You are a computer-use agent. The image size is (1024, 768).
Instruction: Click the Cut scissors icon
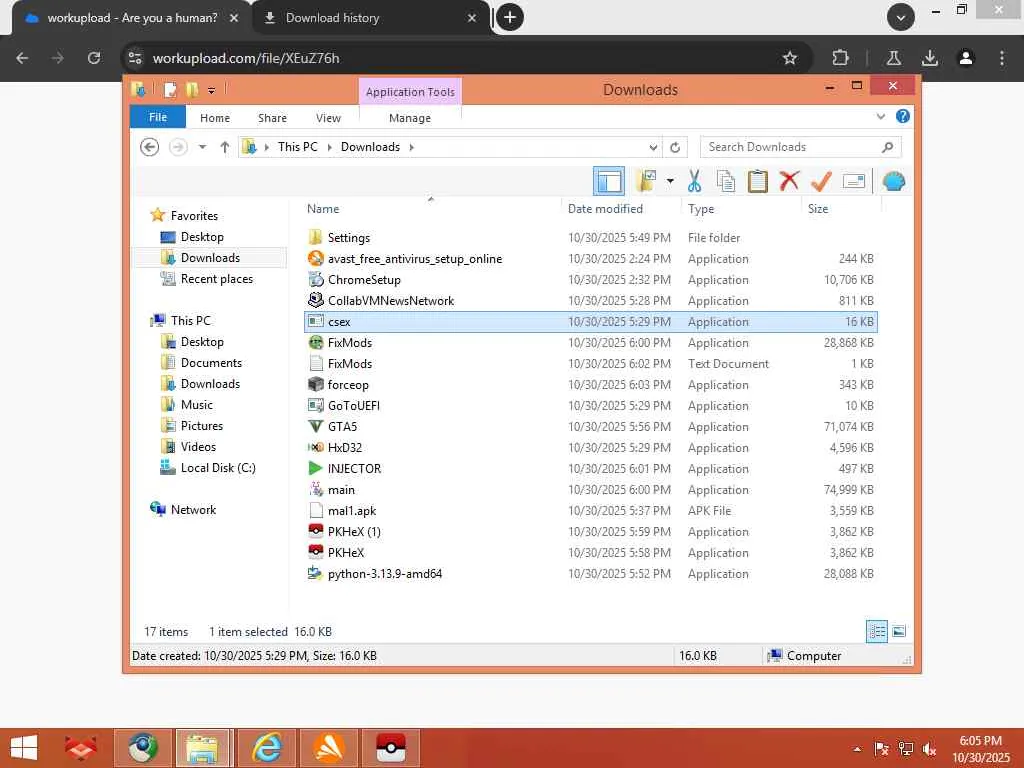pos(694,181)
